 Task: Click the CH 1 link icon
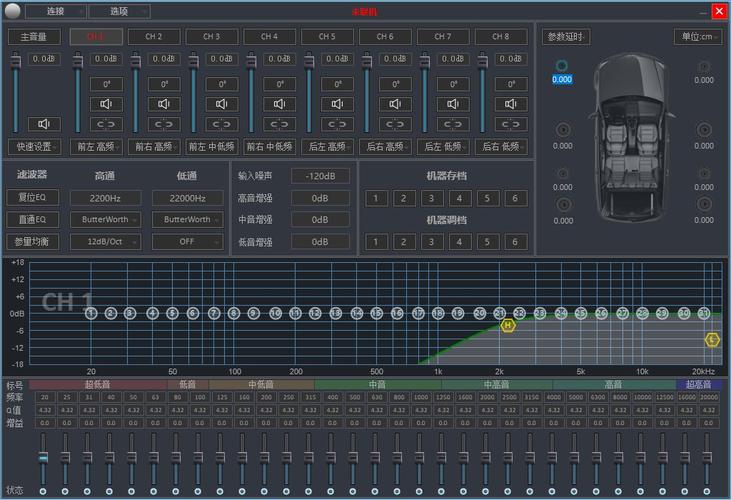pos(106,124)
